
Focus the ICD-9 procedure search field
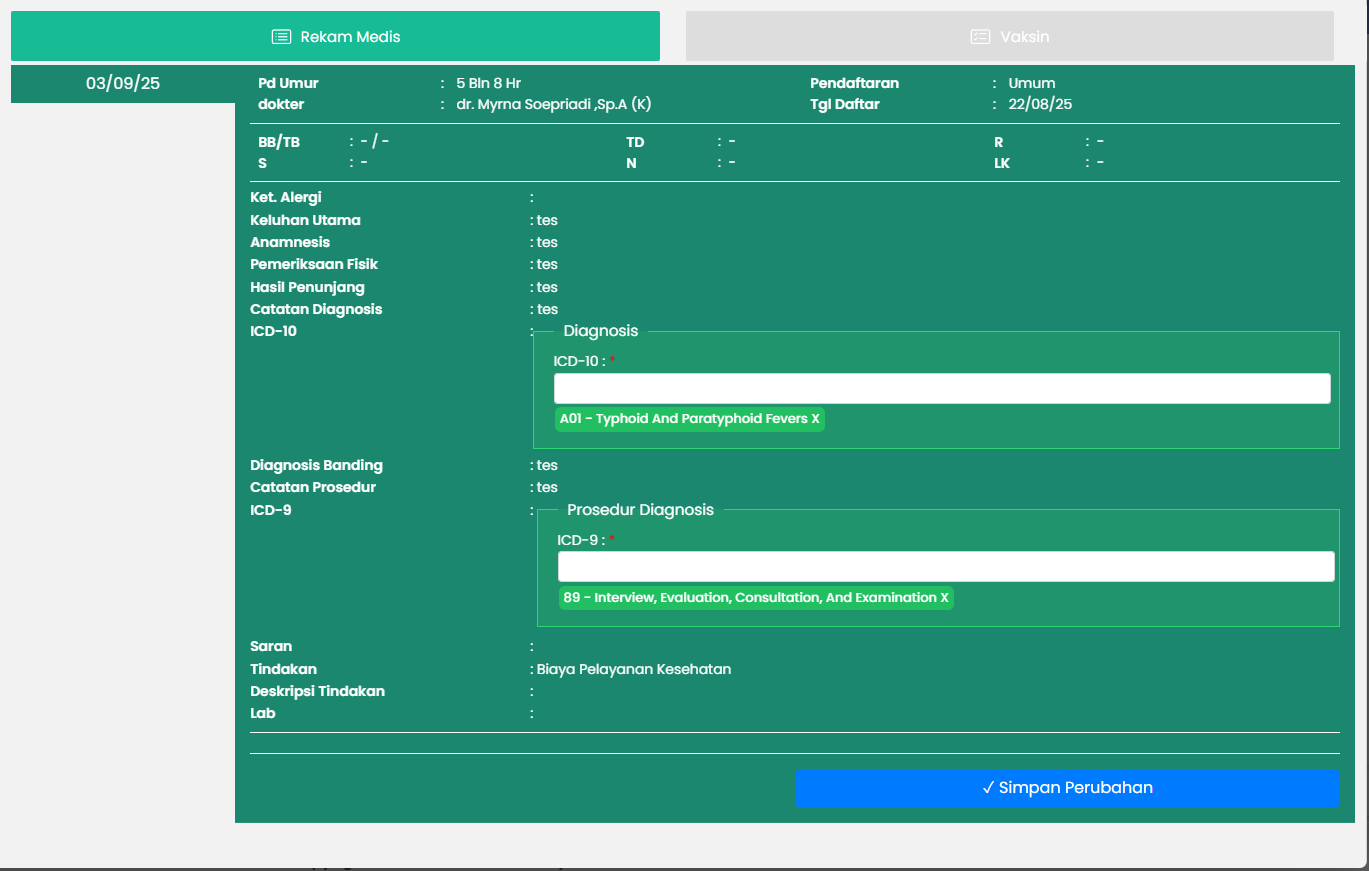945,567
